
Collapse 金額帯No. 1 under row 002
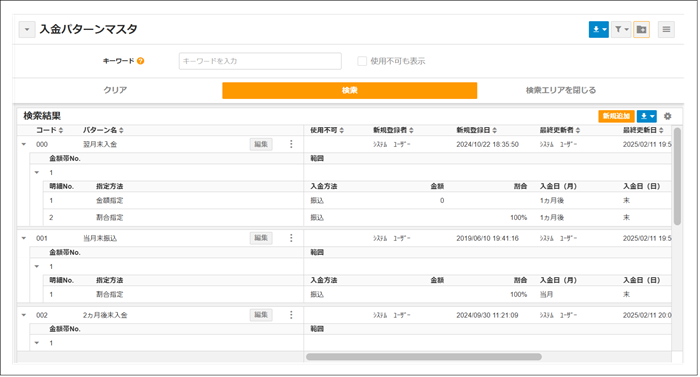37,343
